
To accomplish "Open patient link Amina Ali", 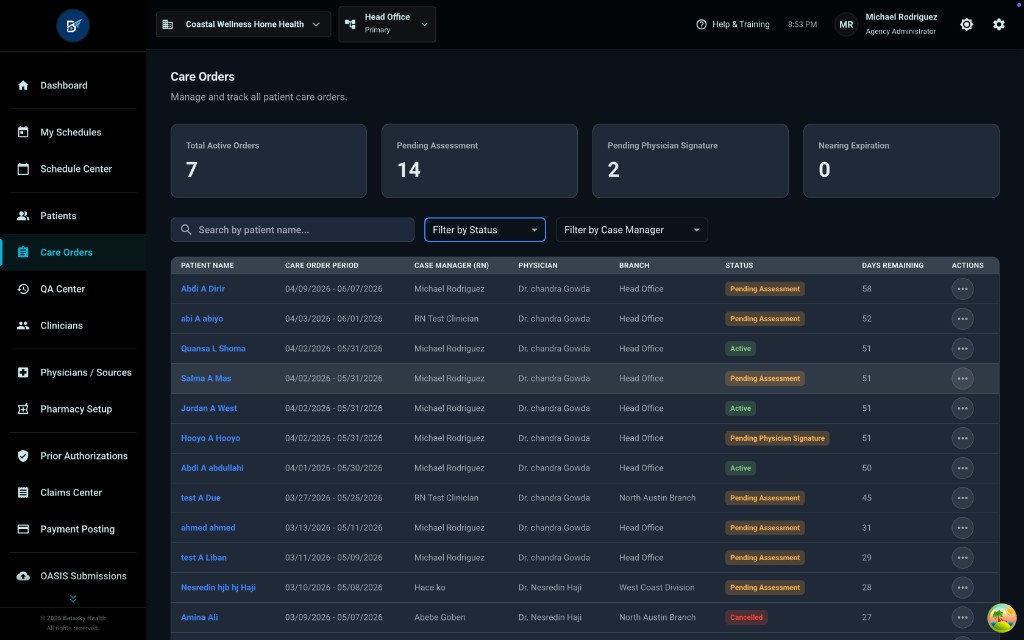I will tap(199, 617).
